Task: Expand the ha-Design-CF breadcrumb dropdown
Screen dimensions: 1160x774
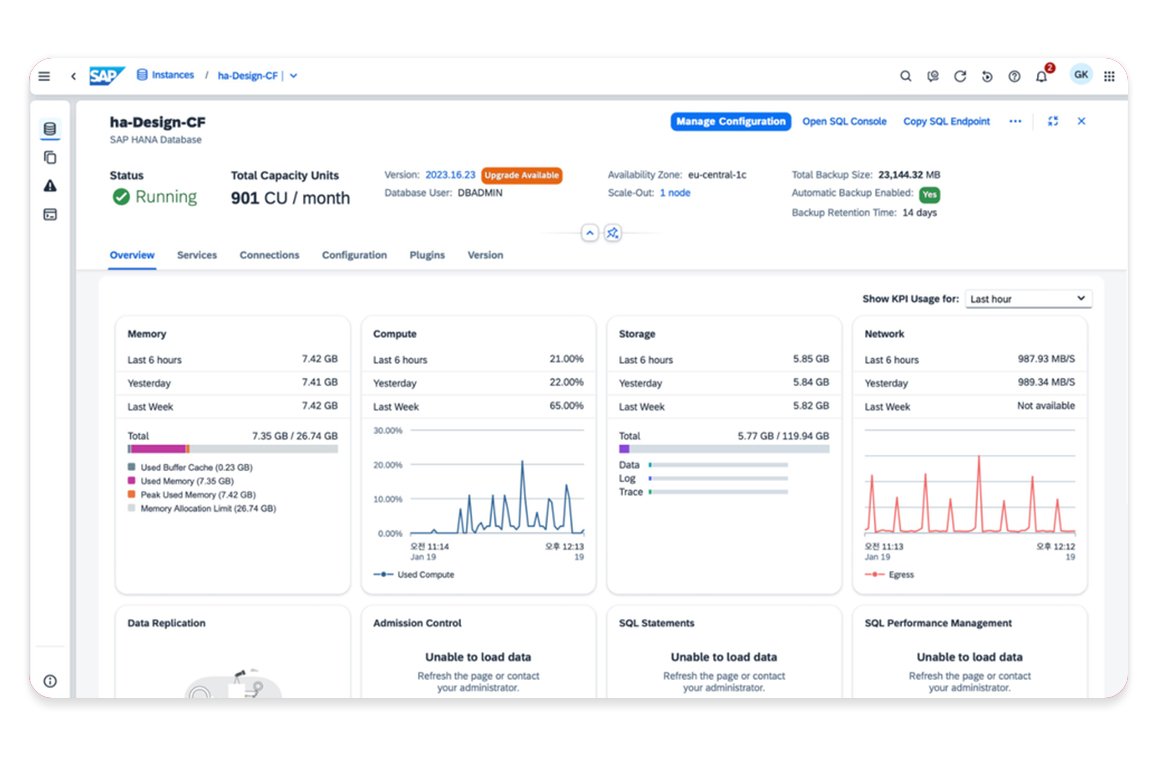Action: [293, 76]
